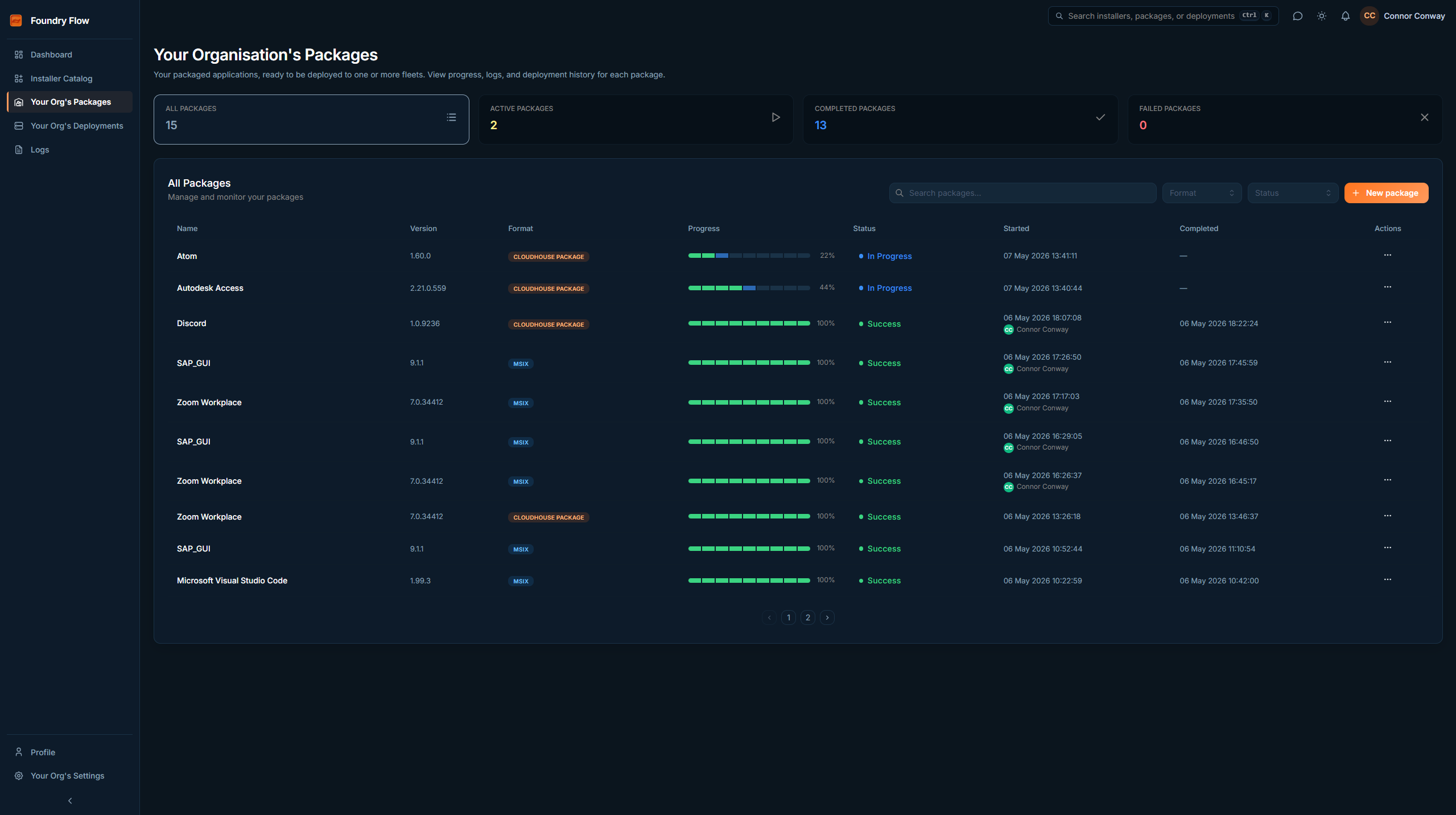
Task: Open Profile from the sidebar
Action: (69, 752)
